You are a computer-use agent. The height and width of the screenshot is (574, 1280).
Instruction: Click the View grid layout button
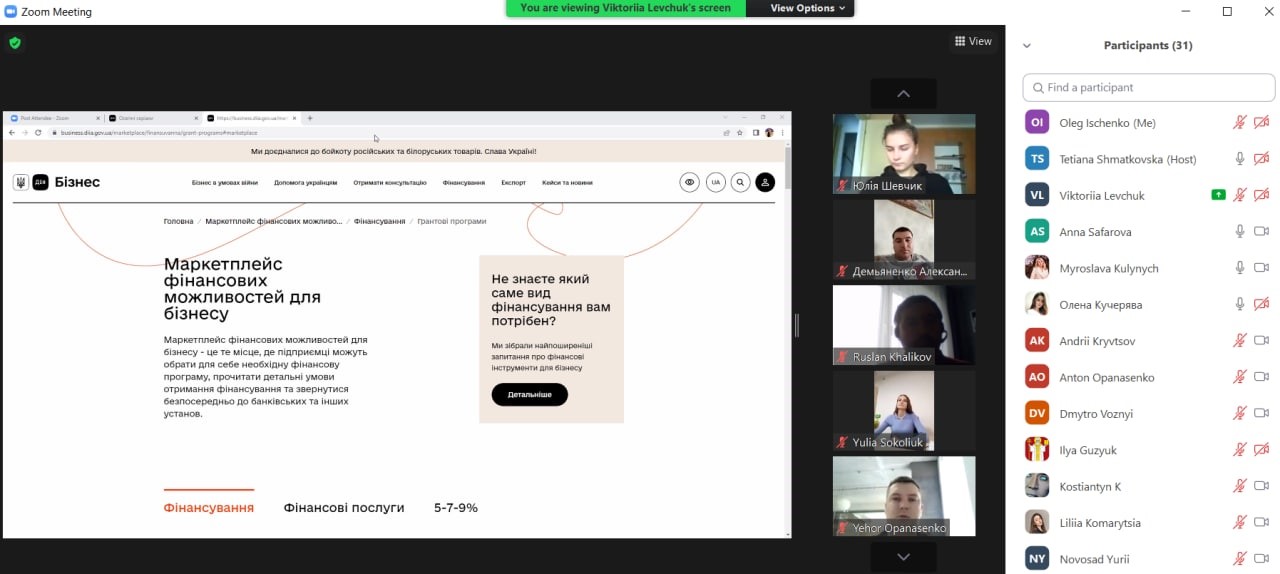[x=973, y=41]
